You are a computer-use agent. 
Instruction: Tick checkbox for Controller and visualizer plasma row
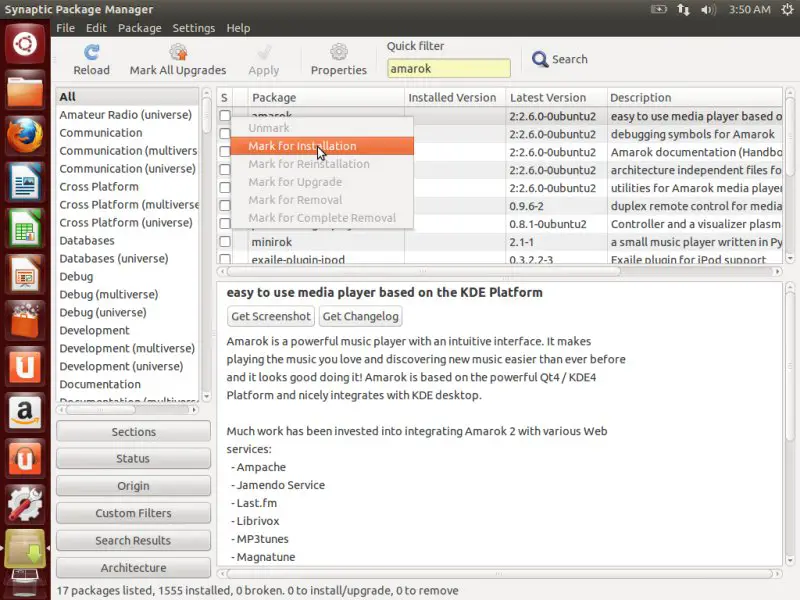click(x=225, y=223)
